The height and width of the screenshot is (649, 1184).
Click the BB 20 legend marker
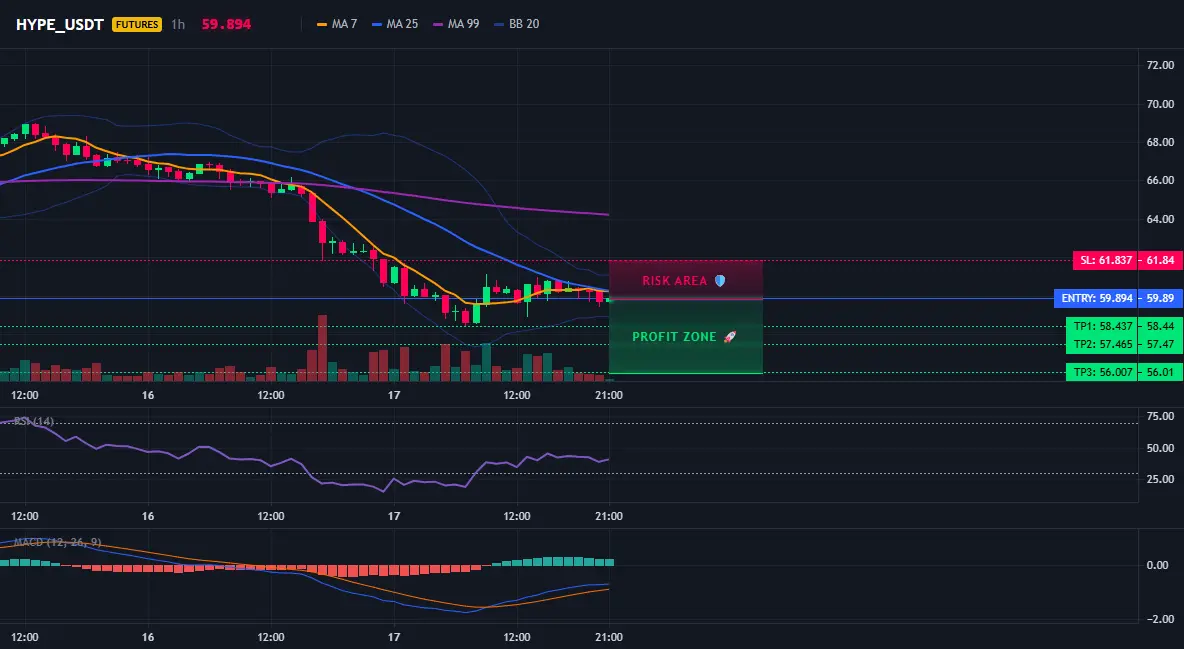(499, 24)
